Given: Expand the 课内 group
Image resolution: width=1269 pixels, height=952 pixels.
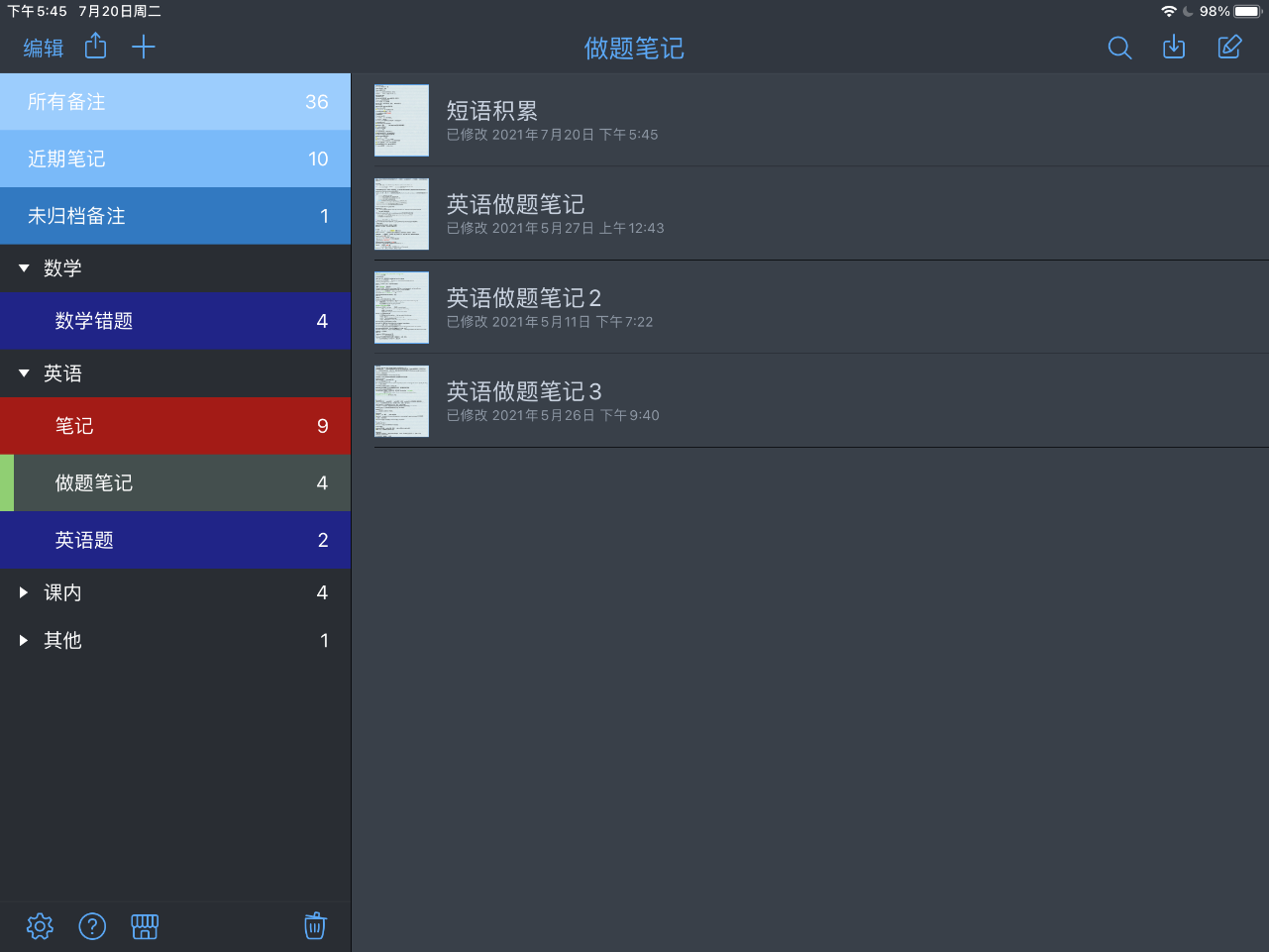Looking at the screenshot, I should 24,592.
